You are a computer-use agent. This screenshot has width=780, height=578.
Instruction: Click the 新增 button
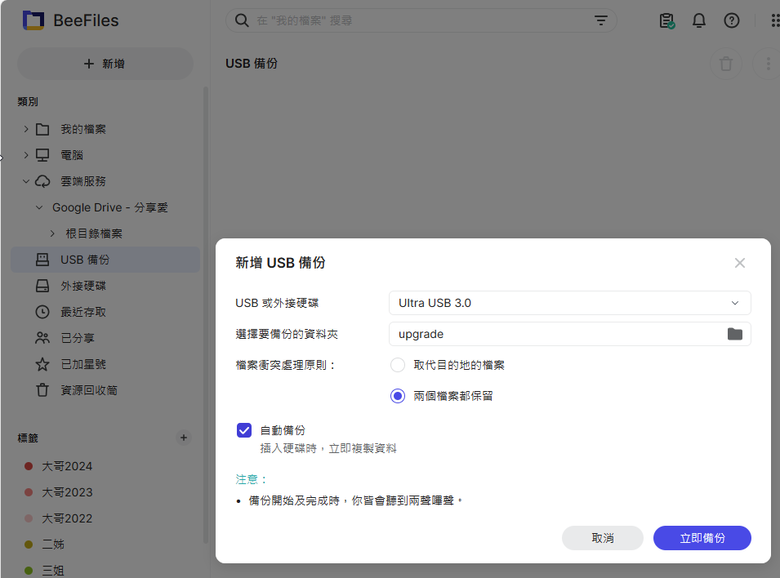[x=105, y=64]
